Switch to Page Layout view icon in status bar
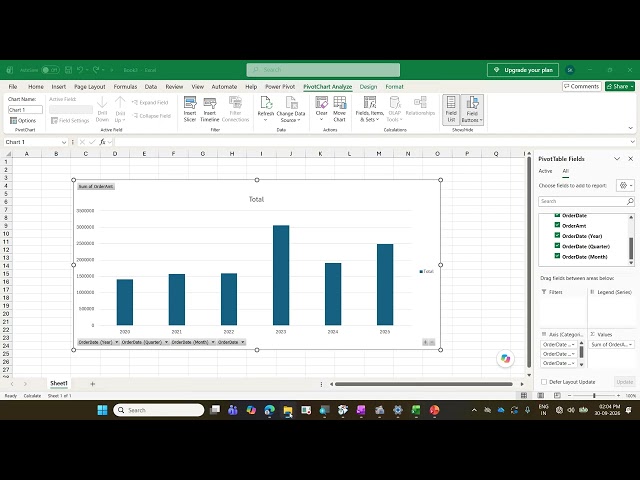The image size is (640, 480). 541,396
